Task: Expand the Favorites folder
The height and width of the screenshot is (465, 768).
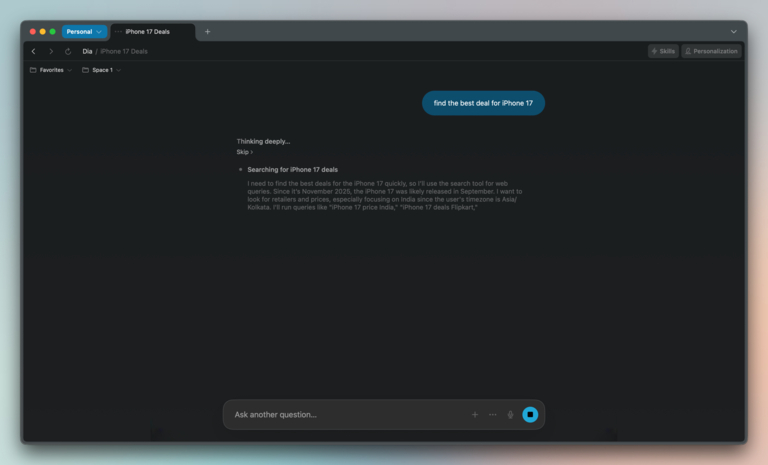Action: tap(51, 70)
